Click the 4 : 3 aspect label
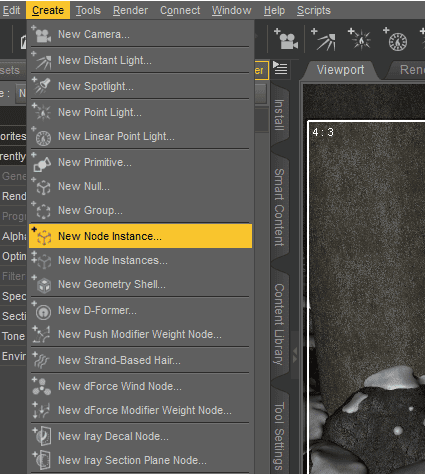The image size is (425, 474). point(323,132)
